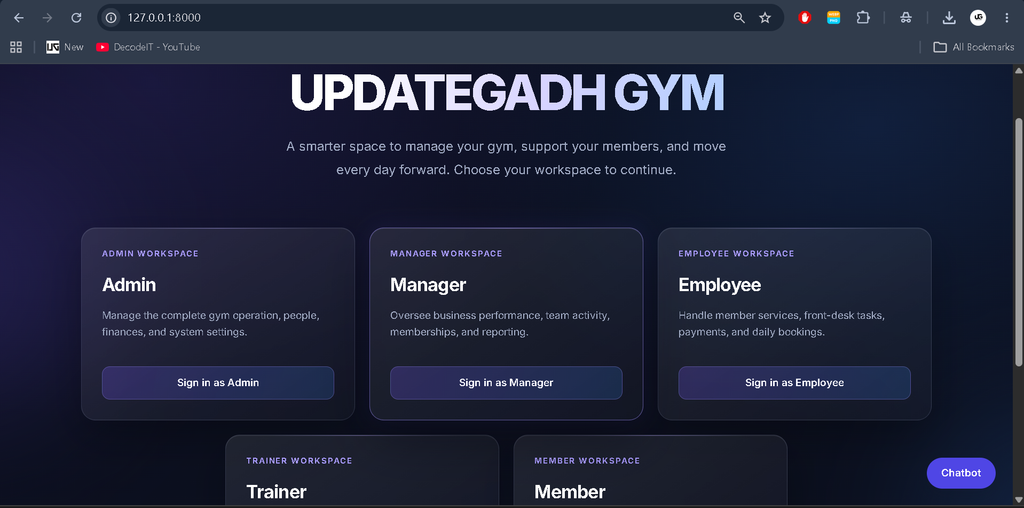Click the UPDATEGADH GYM heading
Screen dimensions: 1024x508
(x=507, y=93)
